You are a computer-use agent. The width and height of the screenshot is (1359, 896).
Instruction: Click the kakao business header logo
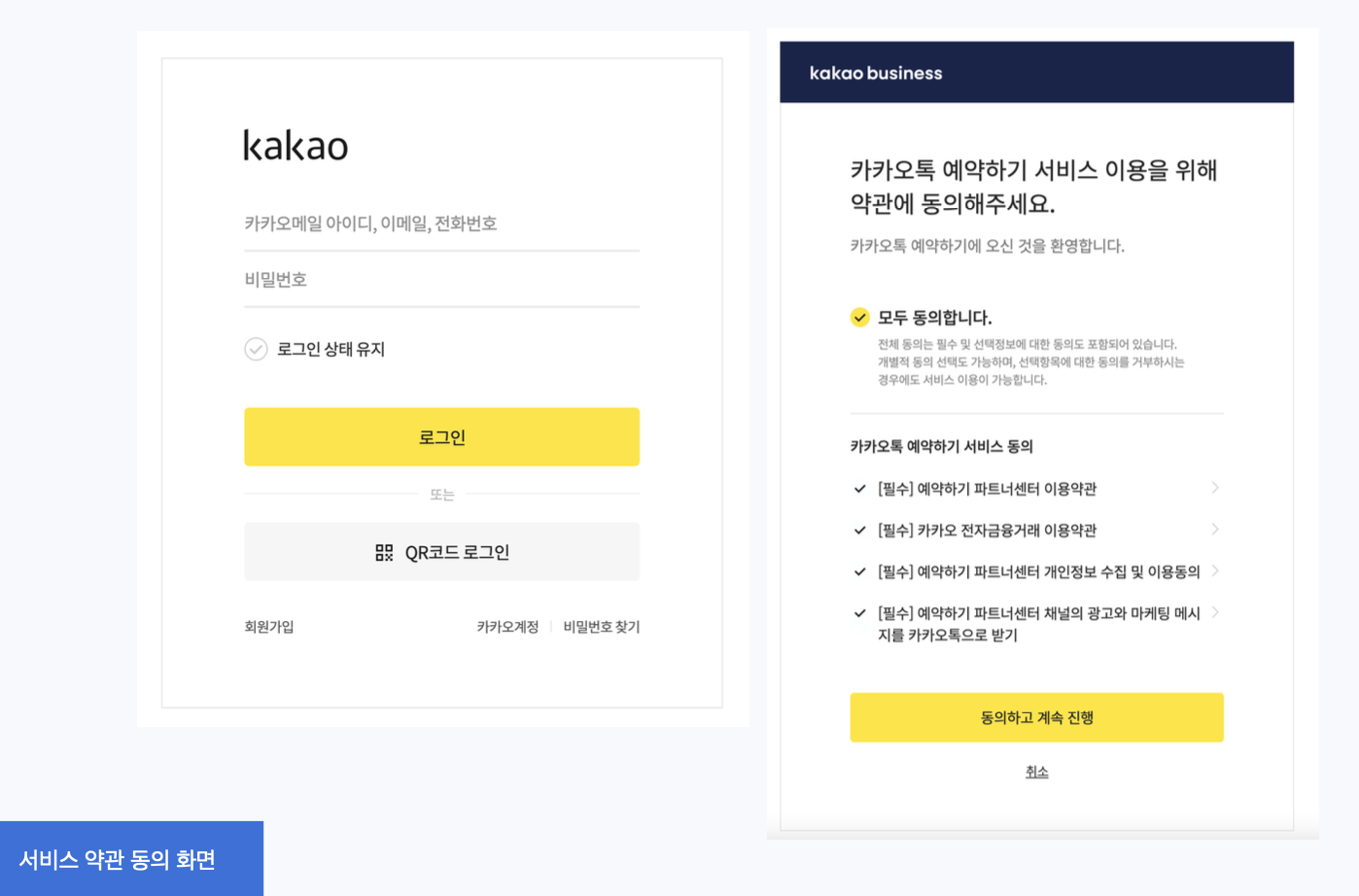pyautogui.click(x=875, y=73)
